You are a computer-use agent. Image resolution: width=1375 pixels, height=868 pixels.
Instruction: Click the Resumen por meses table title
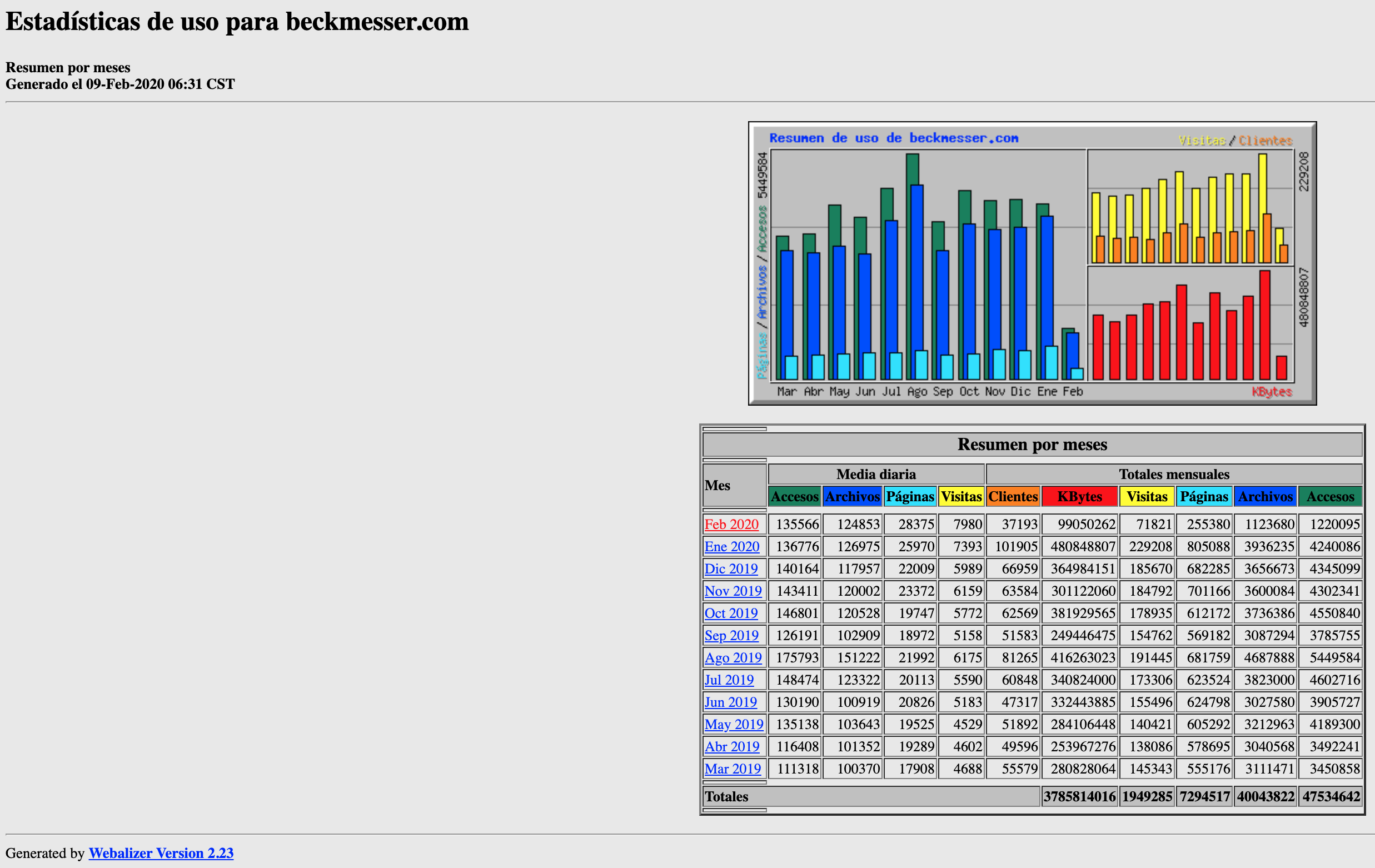[1032, 444]
